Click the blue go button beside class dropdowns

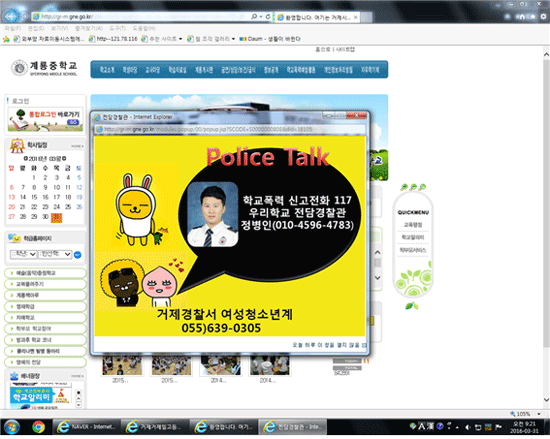pos(78,255)
